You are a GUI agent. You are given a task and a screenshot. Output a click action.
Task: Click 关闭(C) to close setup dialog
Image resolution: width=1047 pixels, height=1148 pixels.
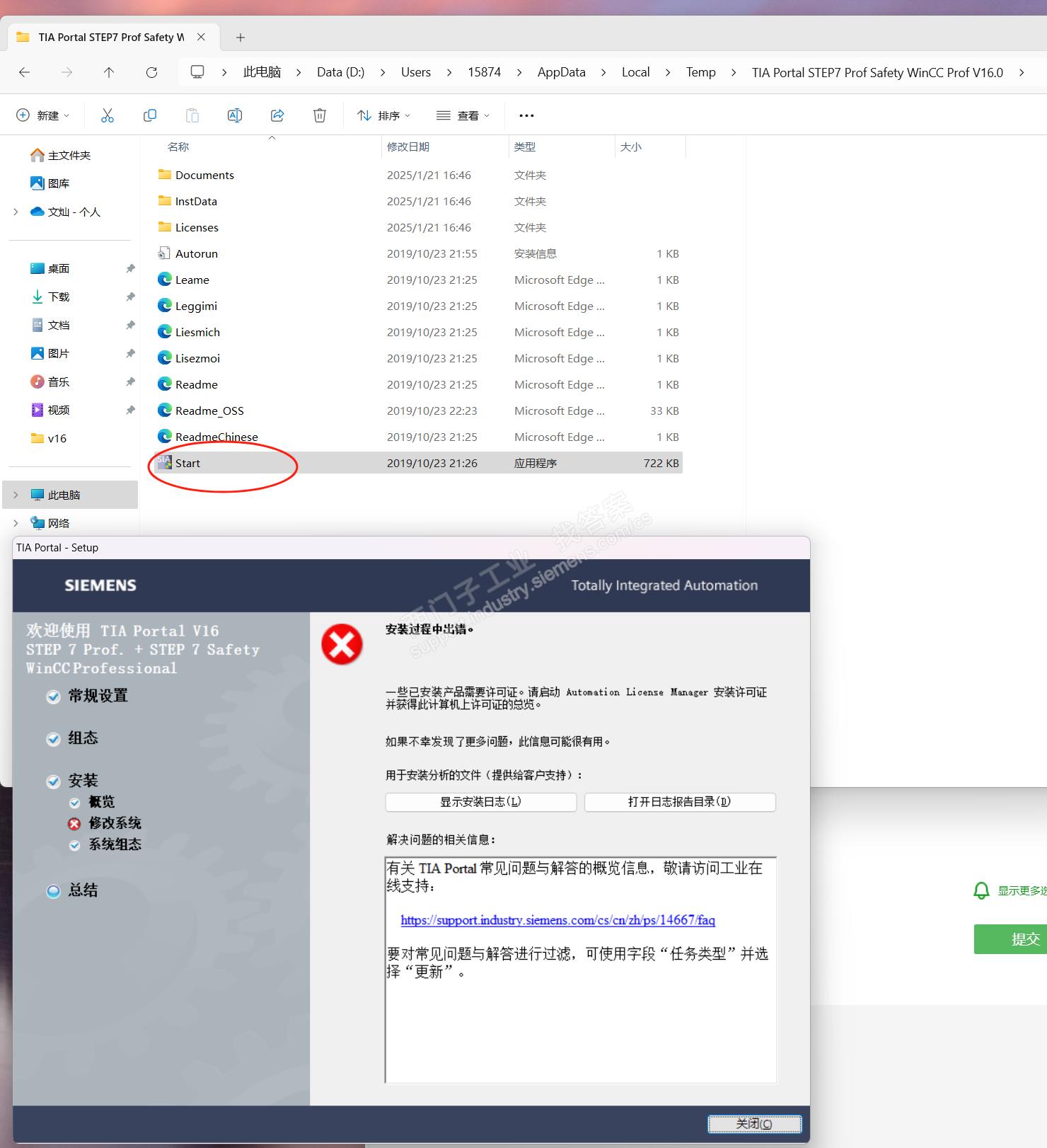[x=755, y=1124]
